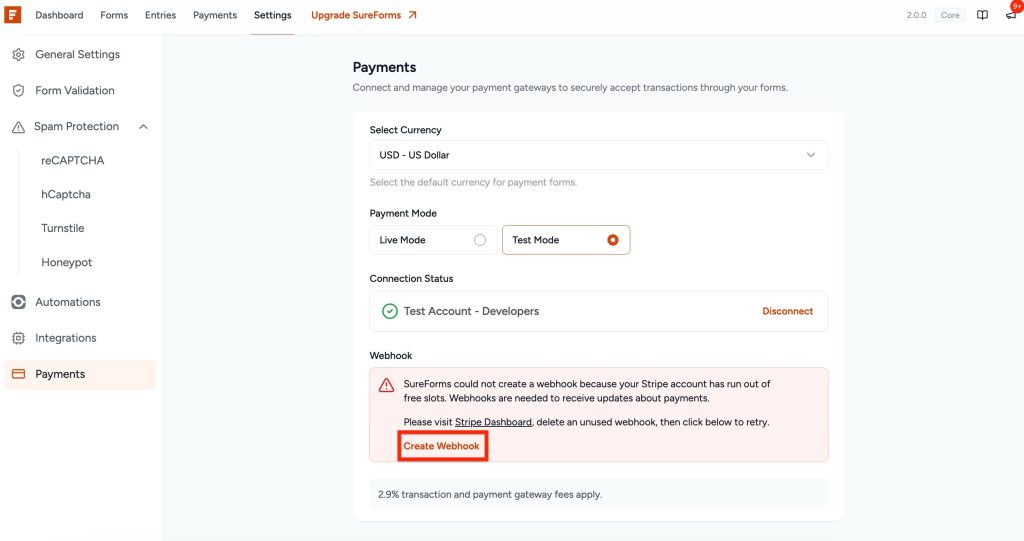Open the Stripe Dashboard link
Viewport: 1024px width, 541px height.
(x=493, y=423)
